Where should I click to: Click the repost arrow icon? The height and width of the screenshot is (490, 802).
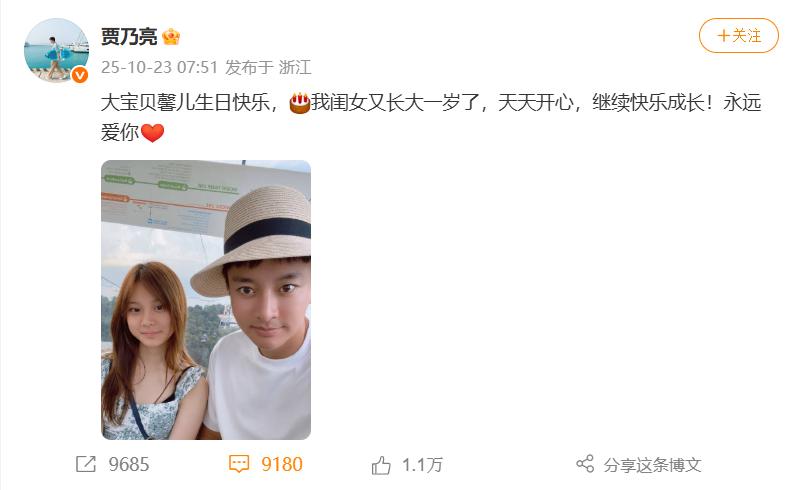(85, 464)
